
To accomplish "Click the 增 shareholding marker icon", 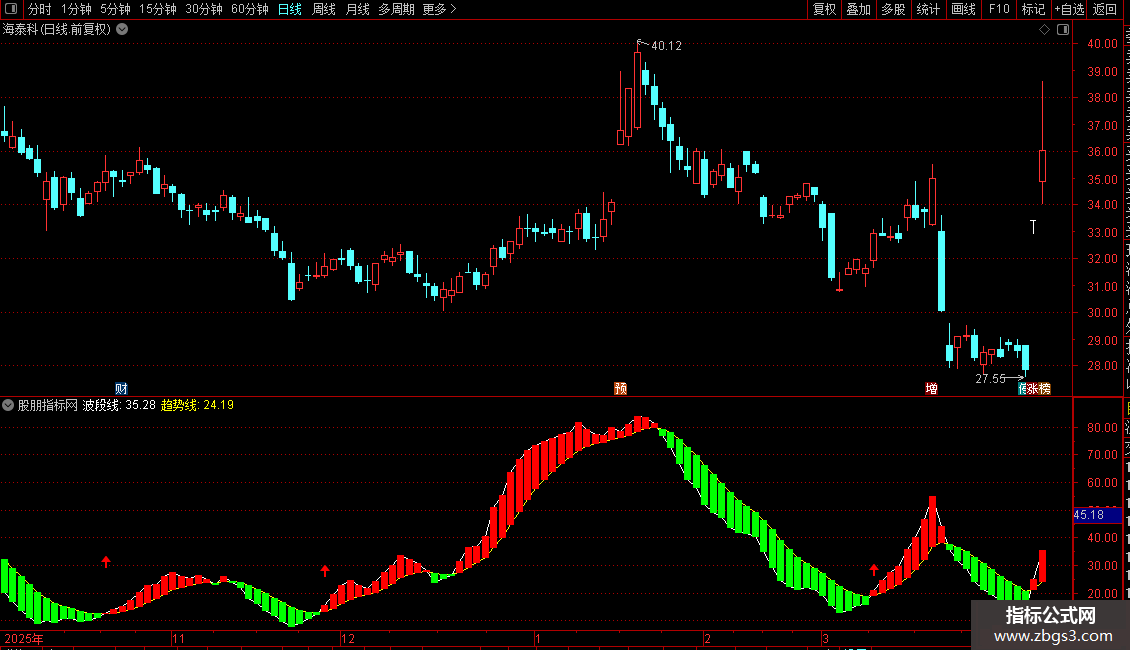I will (x=931, y=388).
